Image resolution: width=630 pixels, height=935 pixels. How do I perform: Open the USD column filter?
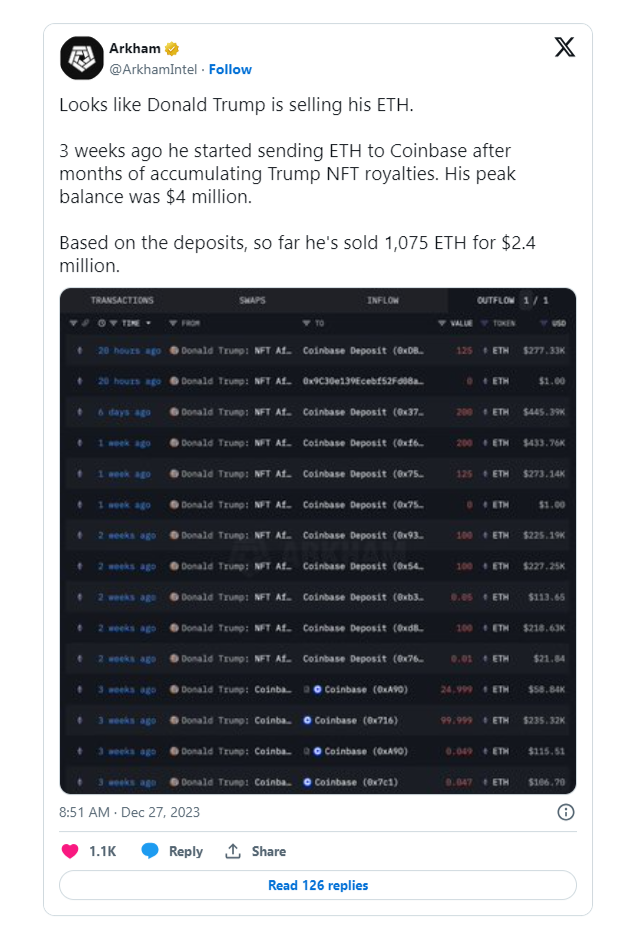click(x=543, y=324)
